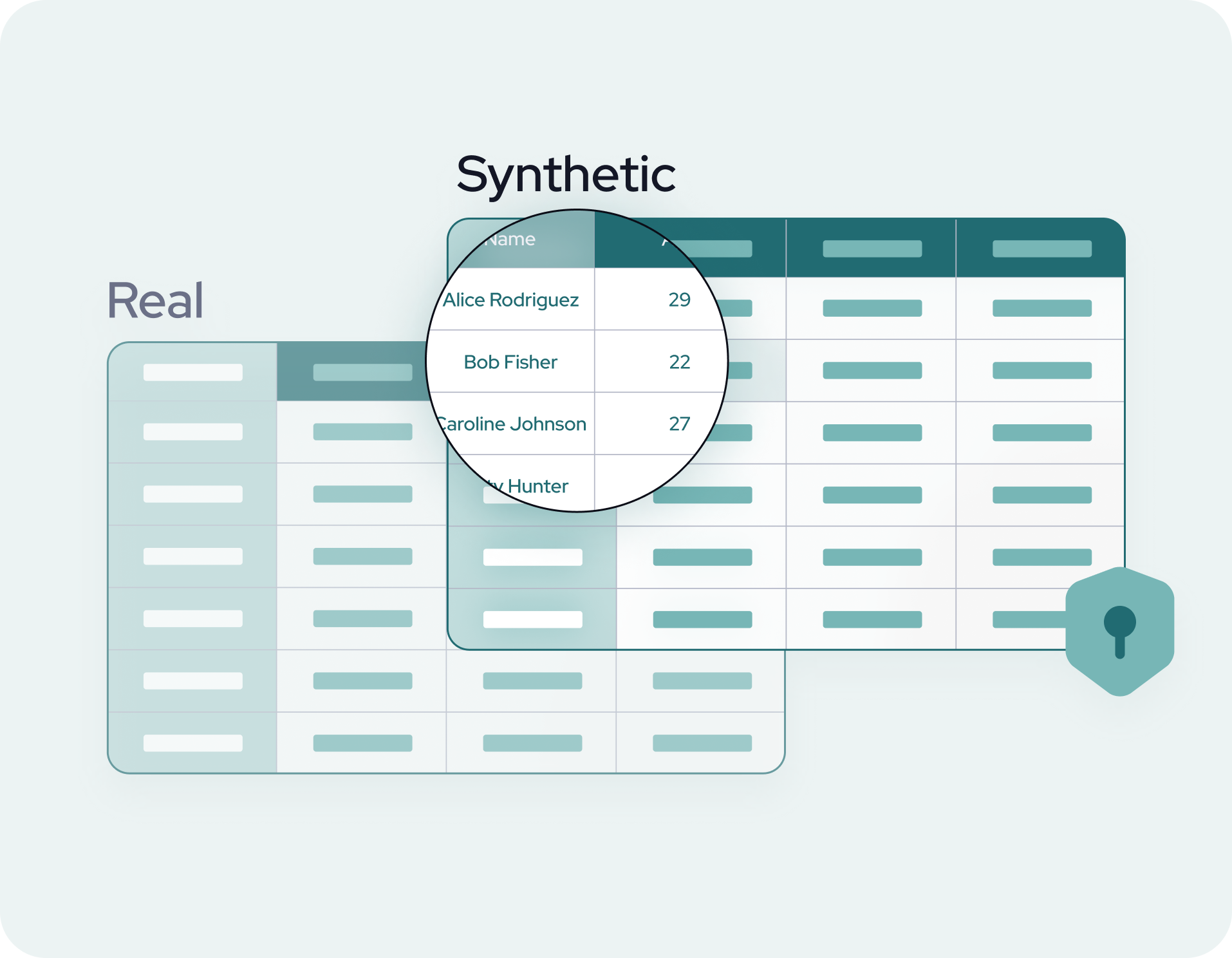This screenshot has width=1232, height=958.
Task: Click the Synthetic table's third-column header cell
Action: 872,249
